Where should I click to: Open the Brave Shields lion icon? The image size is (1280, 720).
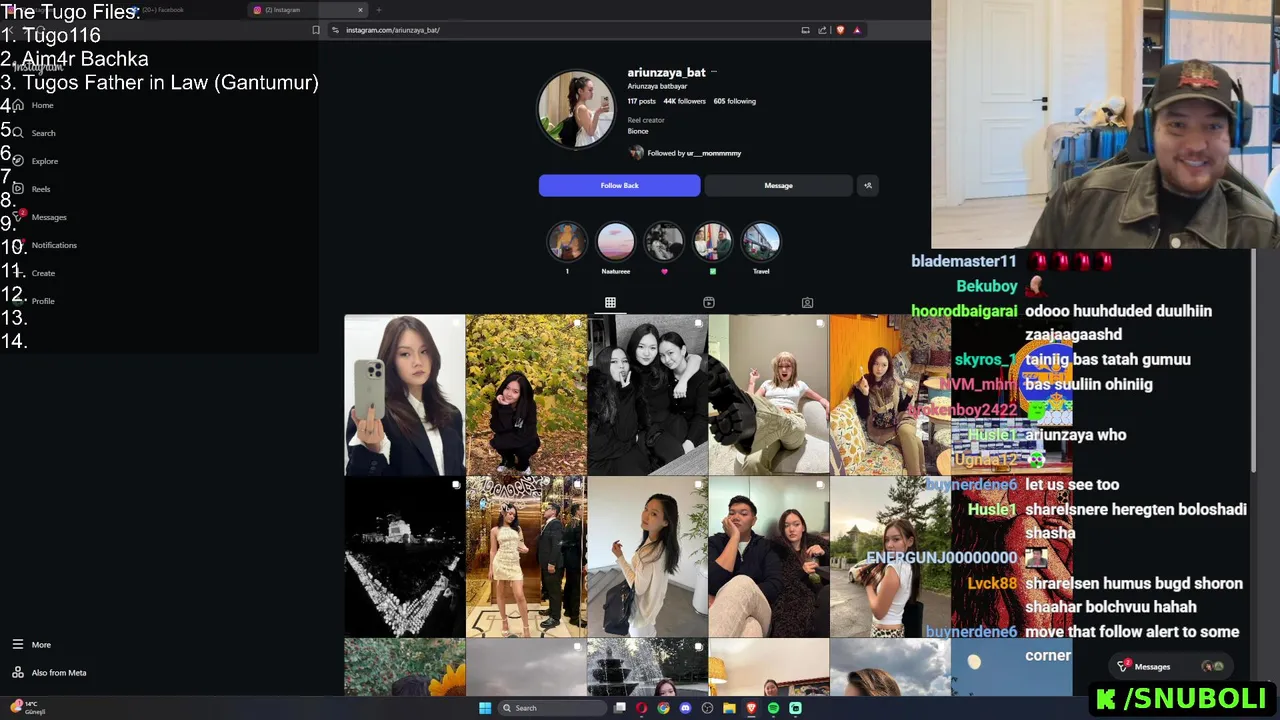point(840,30)
